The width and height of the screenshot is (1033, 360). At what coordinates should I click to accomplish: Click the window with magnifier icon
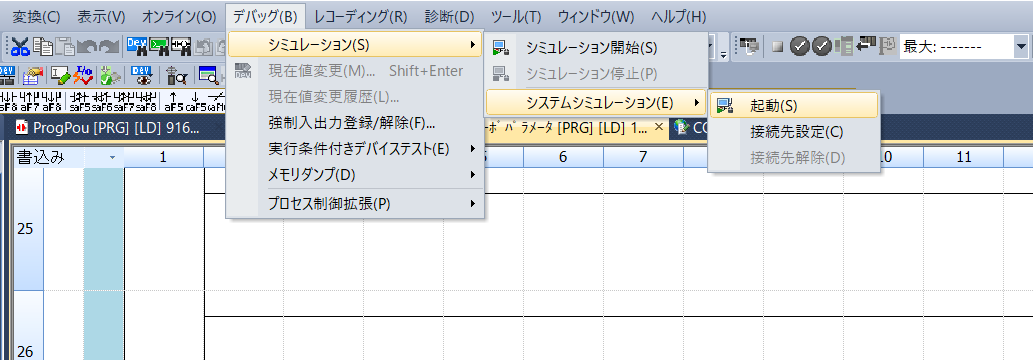pos(208,75)
